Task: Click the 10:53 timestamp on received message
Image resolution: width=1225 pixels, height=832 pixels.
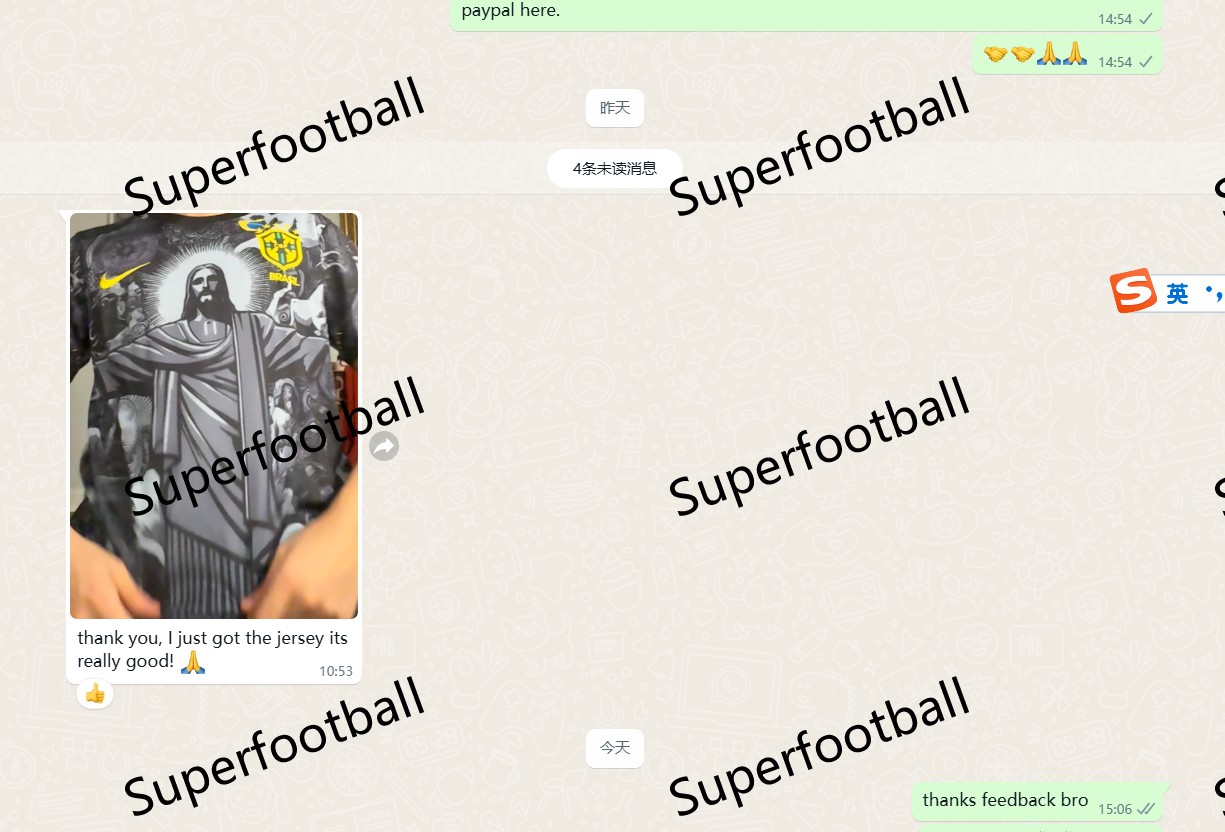Action: (x=336, y=671)
